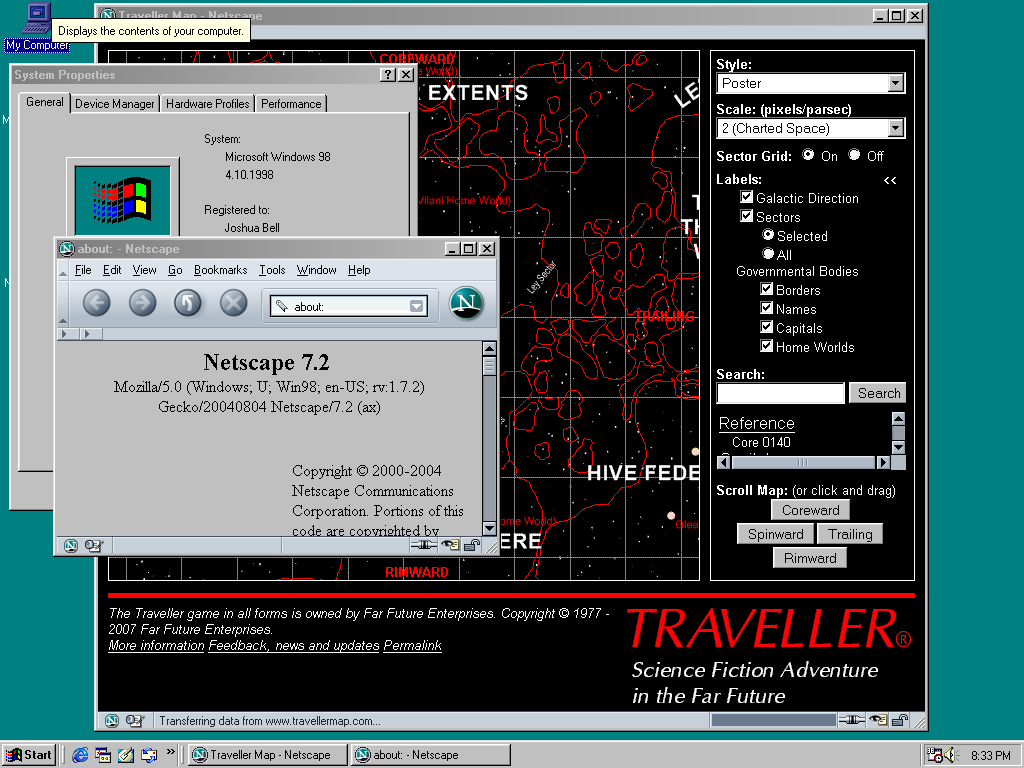Click Composer icon in Traveller Map status bar
The width and height of the screenshot is (1024, 768).
pos(135,720)
